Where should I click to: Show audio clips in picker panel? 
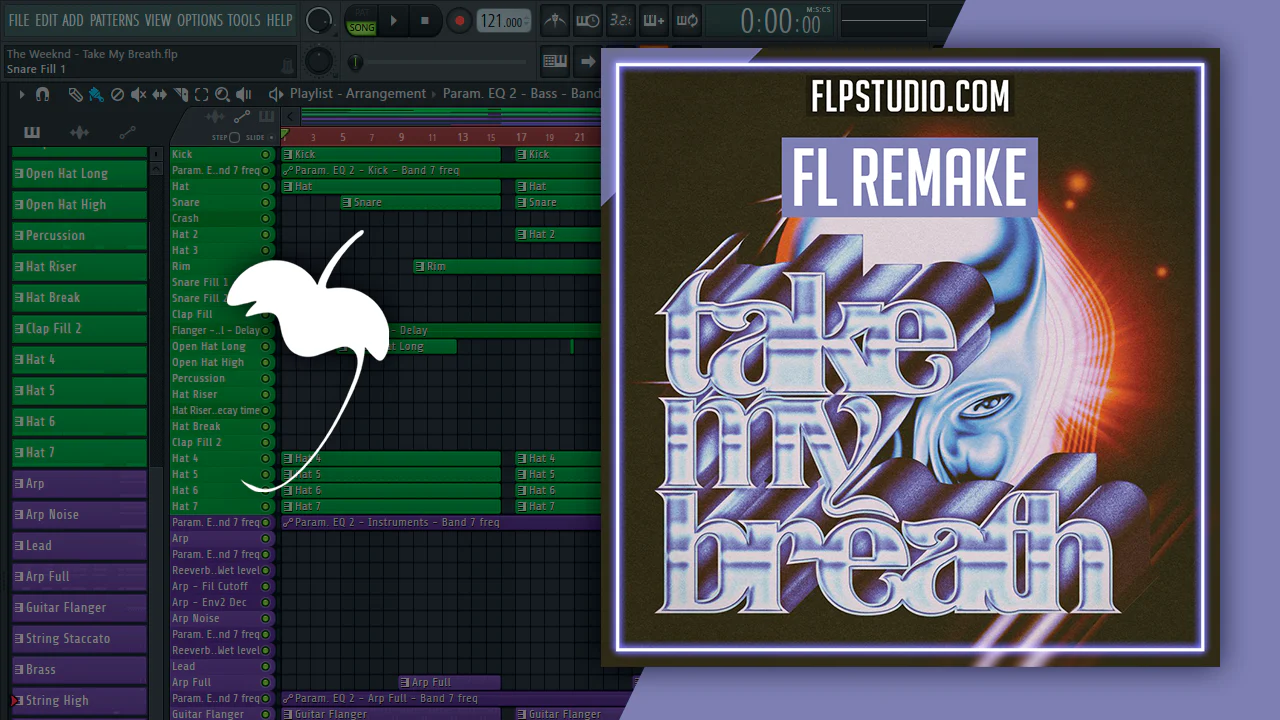click(79, 132)
